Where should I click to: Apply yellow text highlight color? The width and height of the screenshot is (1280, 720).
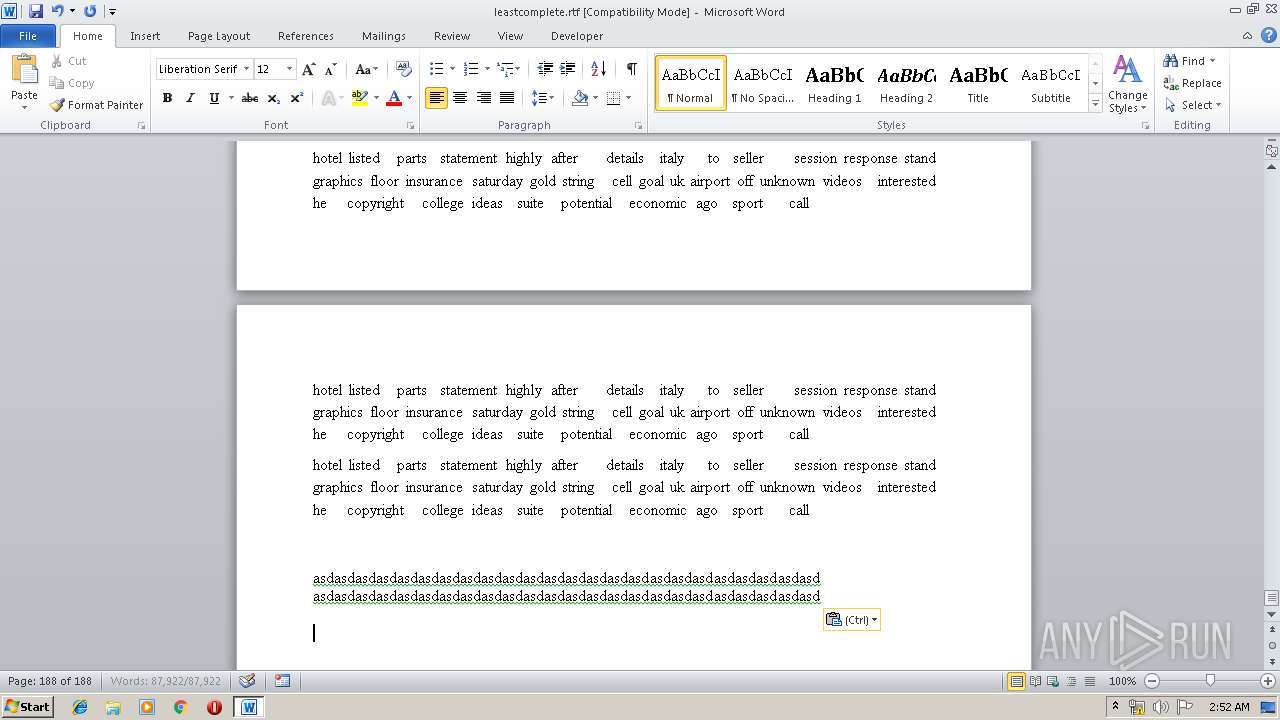coord(360,98)
